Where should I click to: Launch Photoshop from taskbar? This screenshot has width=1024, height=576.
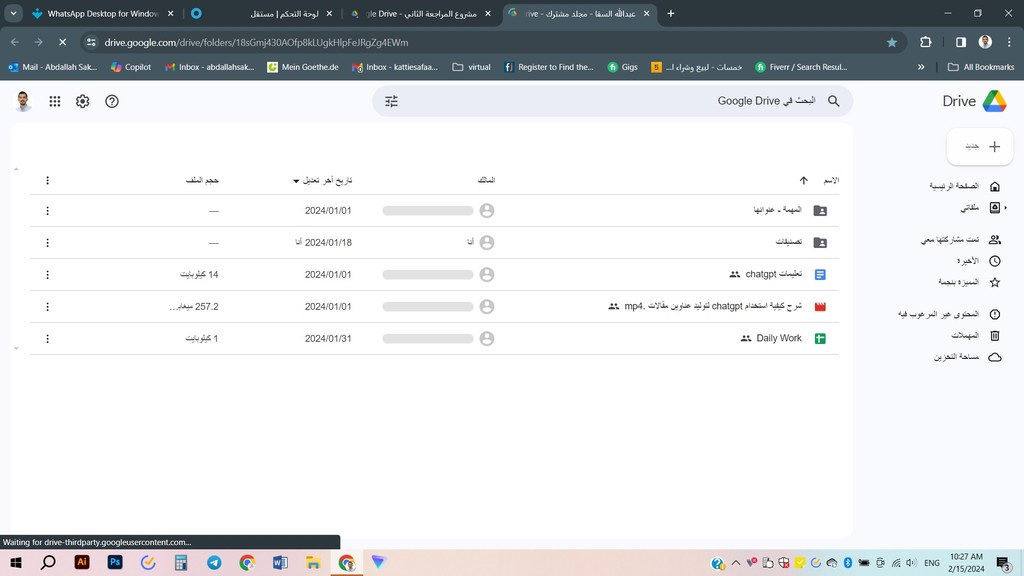coord(115,562)
